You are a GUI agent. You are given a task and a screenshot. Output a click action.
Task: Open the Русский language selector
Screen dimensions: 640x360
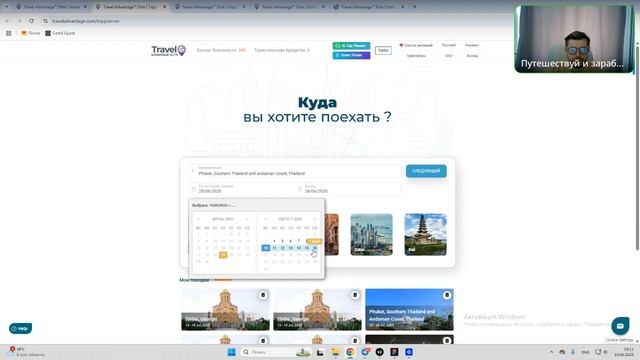[x=449, y=45]
